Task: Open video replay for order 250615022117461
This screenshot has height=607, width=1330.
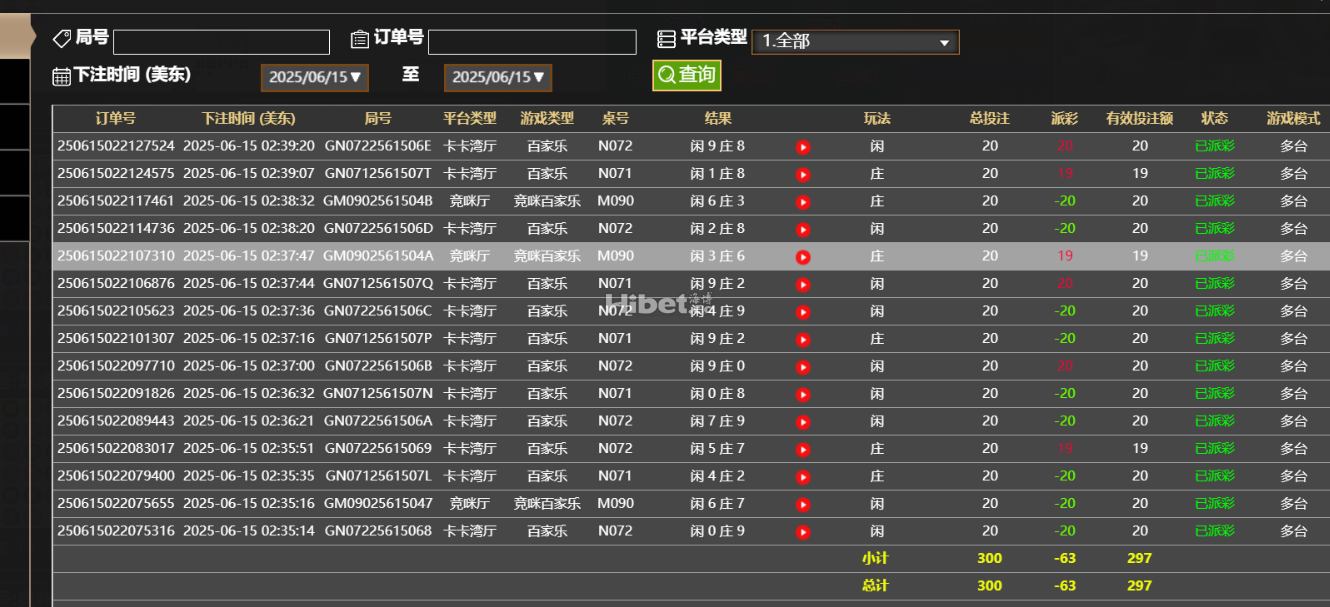Action: pos(802,202)
